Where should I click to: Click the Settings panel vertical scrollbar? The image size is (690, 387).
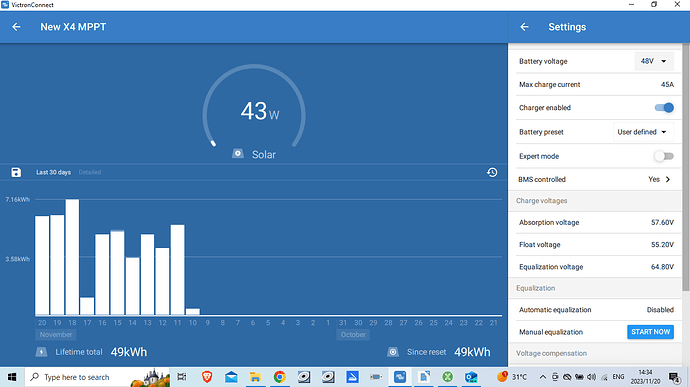(x=686, y=167)
